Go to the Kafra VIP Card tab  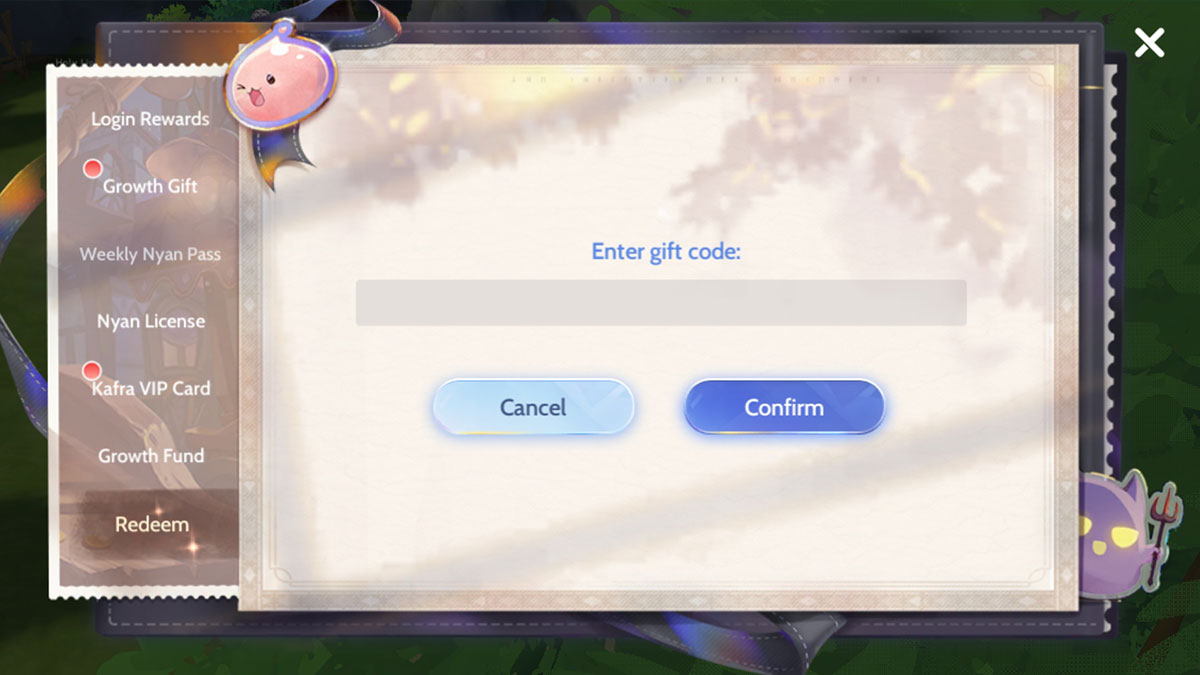(150, 388)
